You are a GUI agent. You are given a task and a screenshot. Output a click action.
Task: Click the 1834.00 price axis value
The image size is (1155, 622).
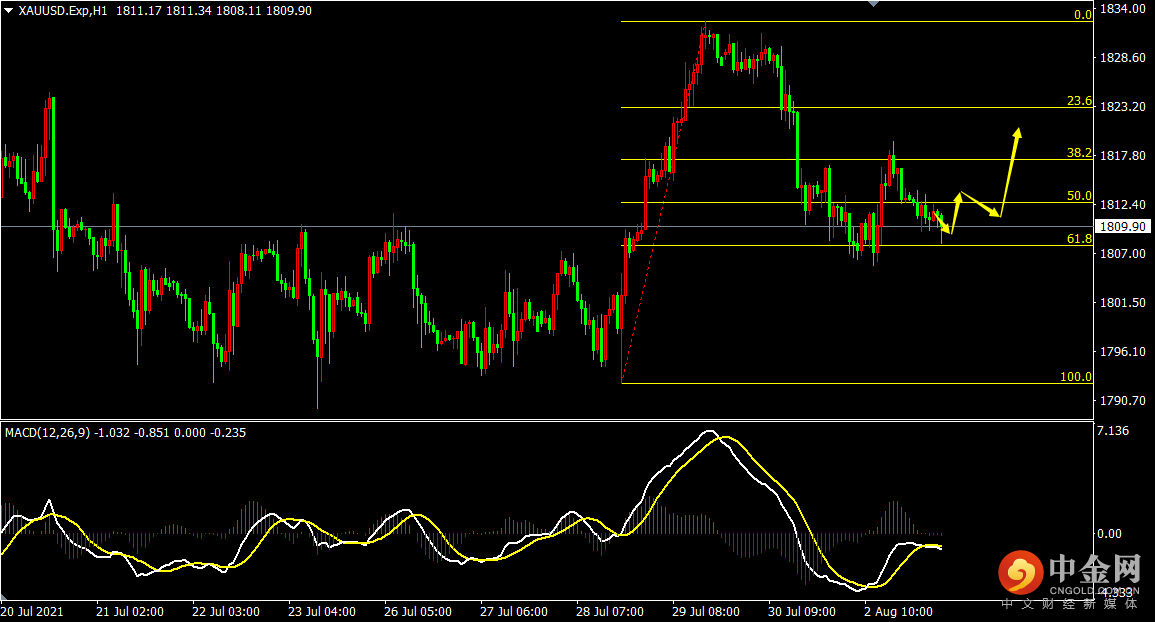coord(1122,9)
